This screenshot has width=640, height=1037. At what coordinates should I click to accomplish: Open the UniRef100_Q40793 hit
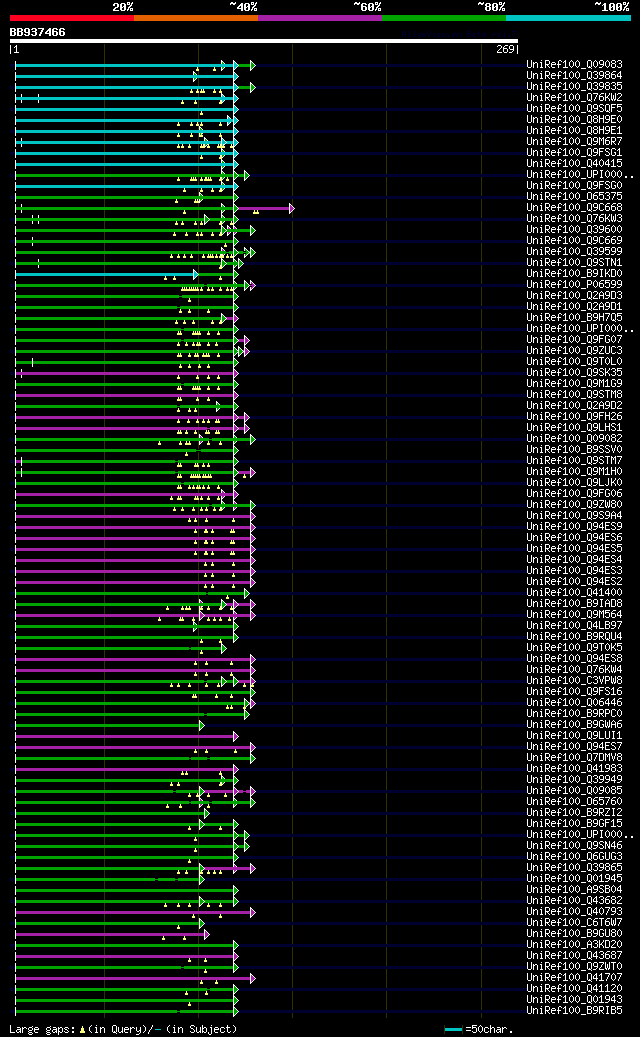[574, 912]
